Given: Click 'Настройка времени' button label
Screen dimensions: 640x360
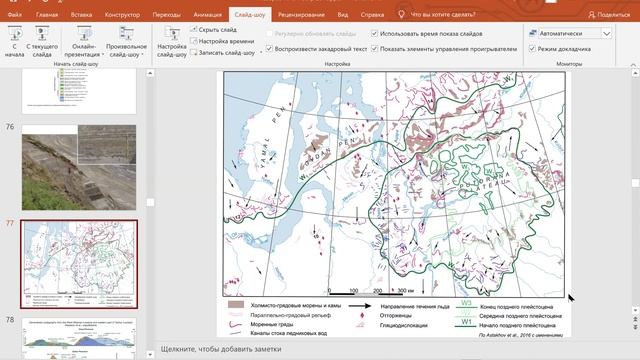Looking at the screenshot, I should [227, 41].
